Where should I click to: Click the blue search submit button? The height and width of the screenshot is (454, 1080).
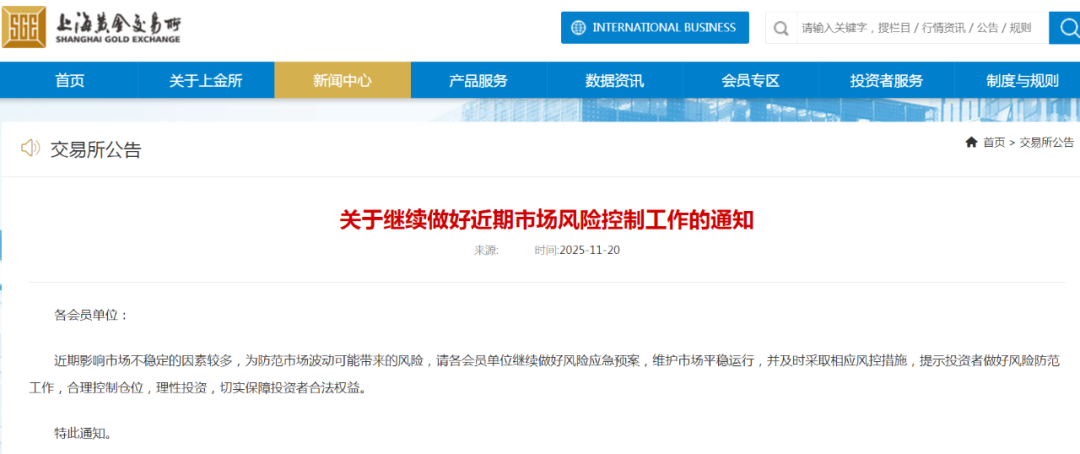1065,28
